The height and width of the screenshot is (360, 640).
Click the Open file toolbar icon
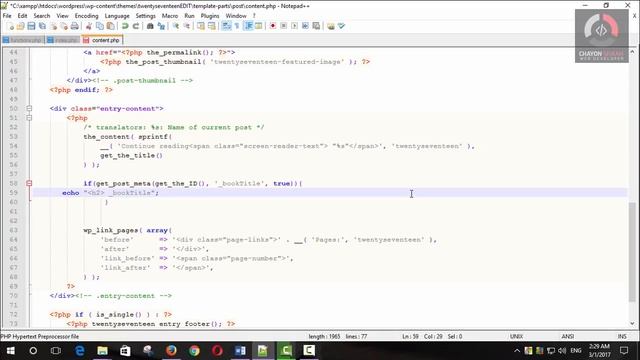tap(20, 26)
